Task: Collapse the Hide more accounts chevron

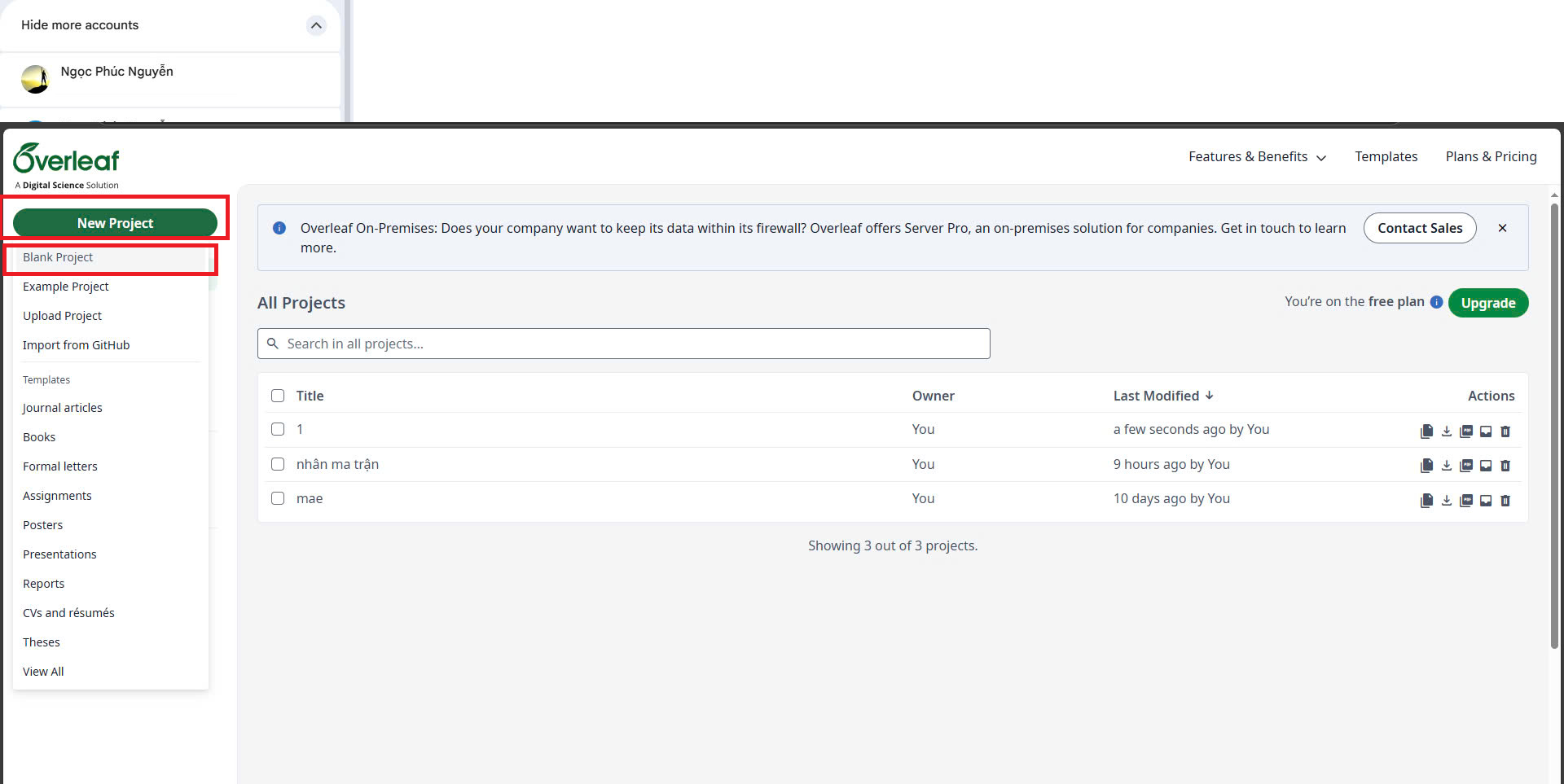Action: 316,25
